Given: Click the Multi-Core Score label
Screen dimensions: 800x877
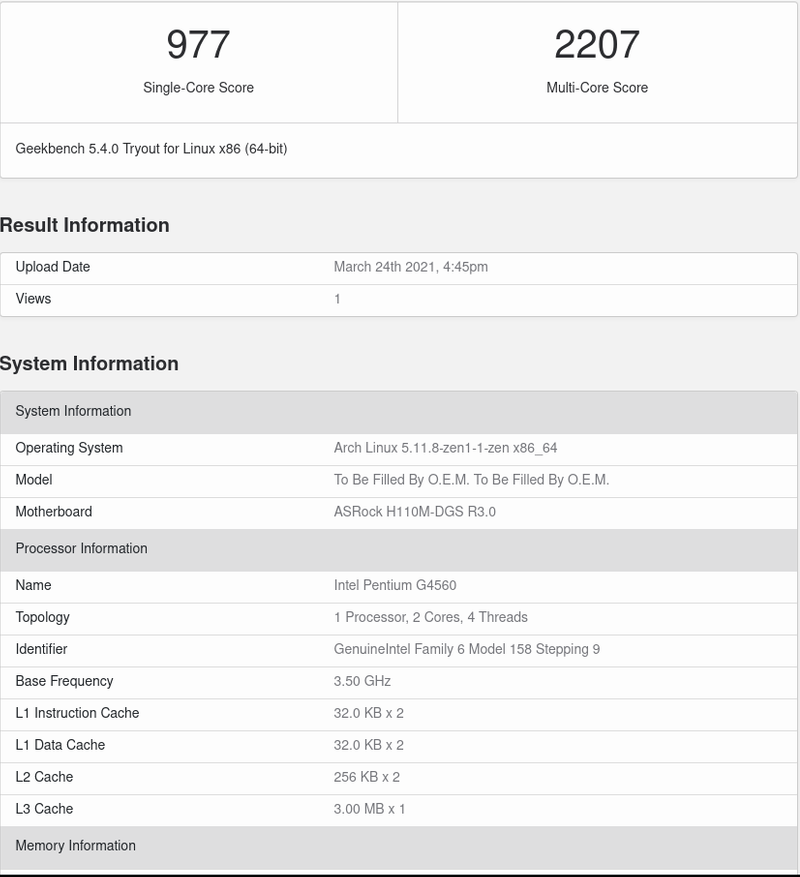Looking at the screenshot, I should click(x=597, y=88).
